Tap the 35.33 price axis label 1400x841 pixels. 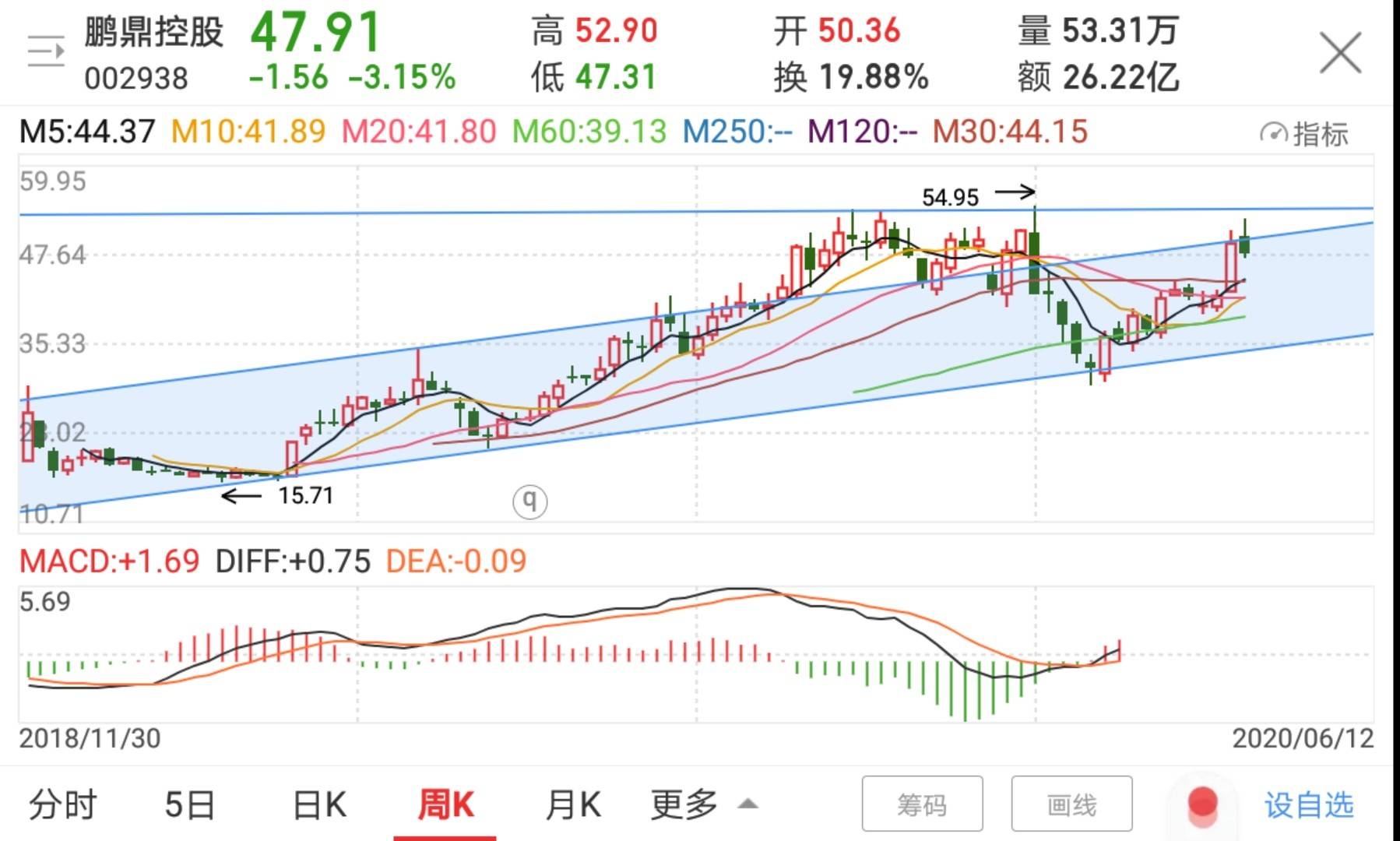(53, 343)
